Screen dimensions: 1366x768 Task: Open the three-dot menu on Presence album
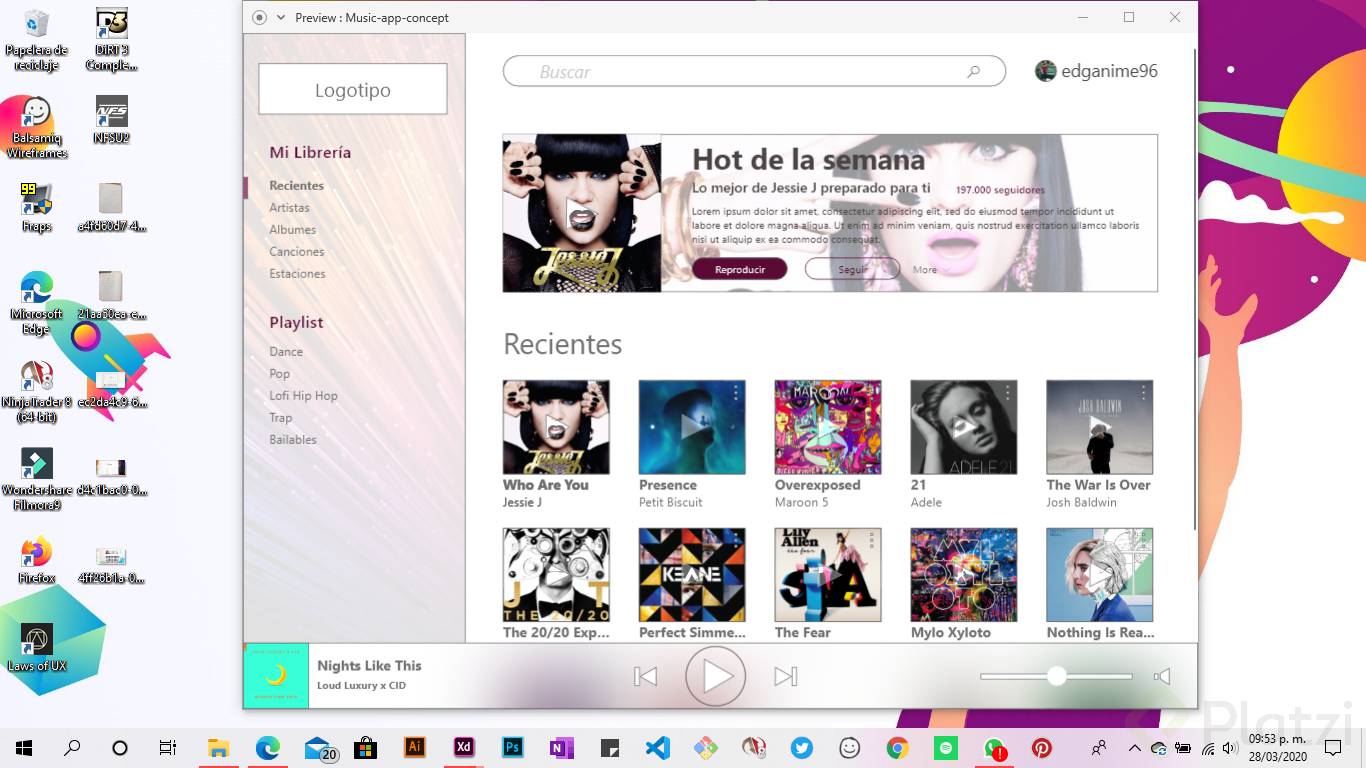tap(736, 393)
